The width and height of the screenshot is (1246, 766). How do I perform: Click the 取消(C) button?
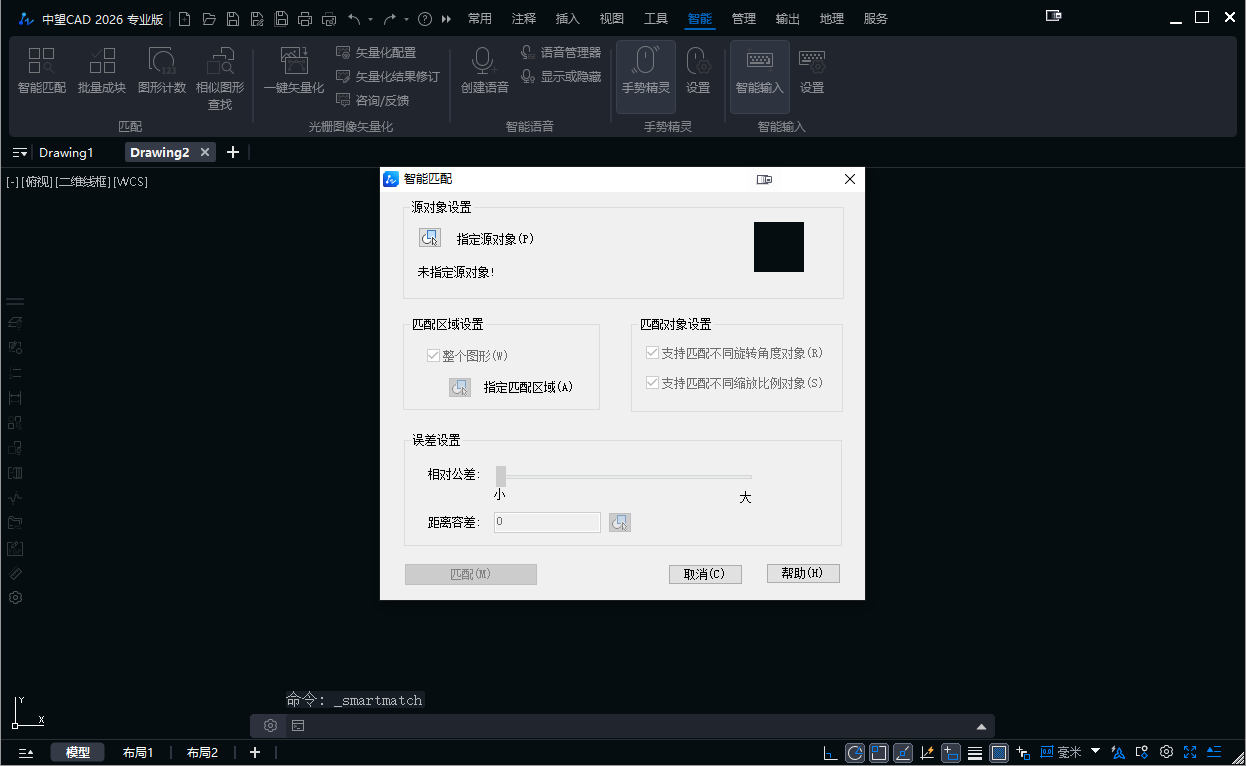pyautogui.click(x=705, y=574)
